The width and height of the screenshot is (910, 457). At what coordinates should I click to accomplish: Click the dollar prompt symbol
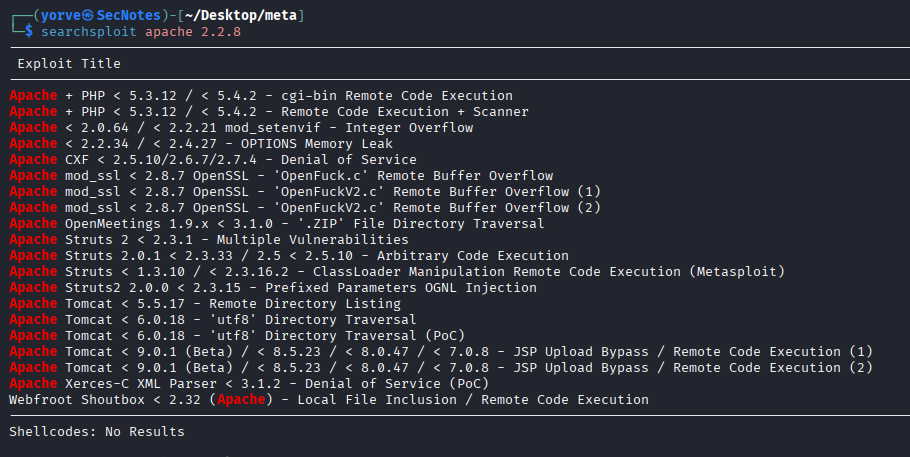tap(28, 31)
